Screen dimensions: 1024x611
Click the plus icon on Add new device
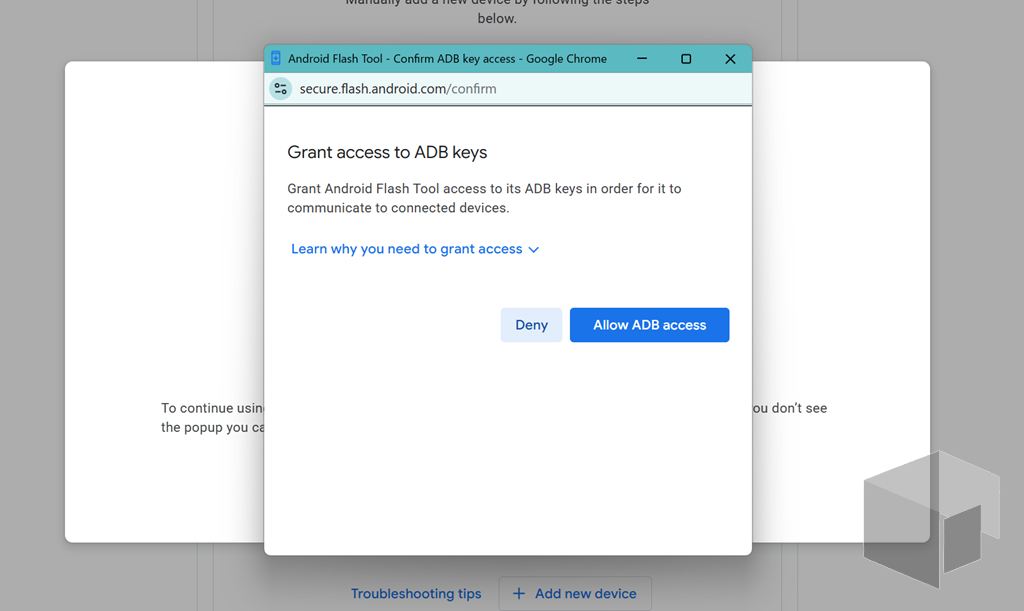click(x=519, y=593)
